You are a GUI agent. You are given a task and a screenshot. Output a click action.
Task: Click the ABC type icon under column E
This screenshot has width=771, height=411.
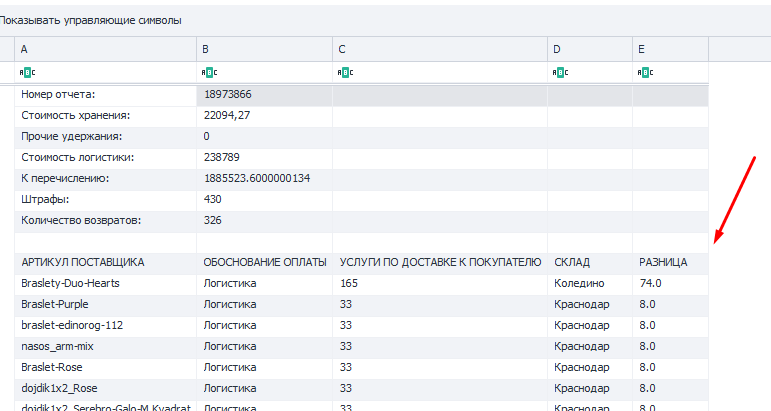[x=646, y=73]
